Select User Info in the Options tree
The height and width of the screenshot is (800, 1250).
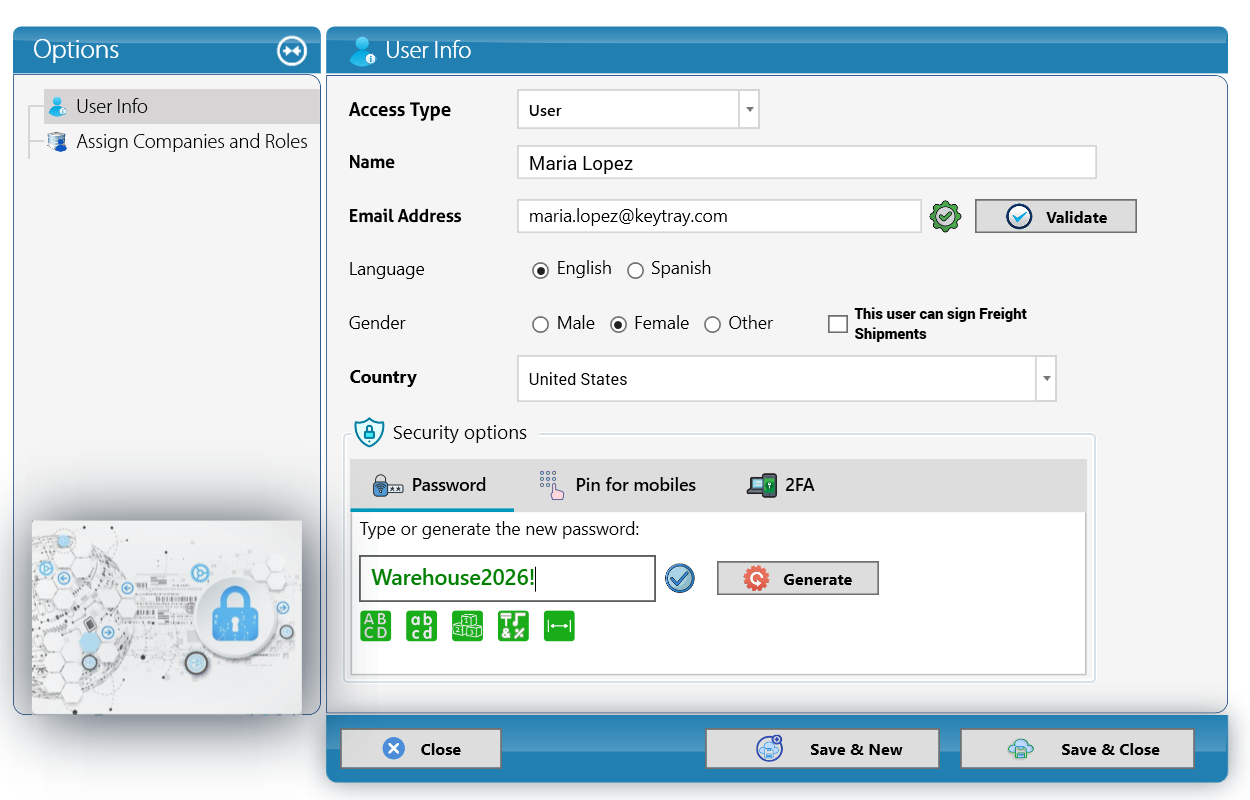pos(182,107)
